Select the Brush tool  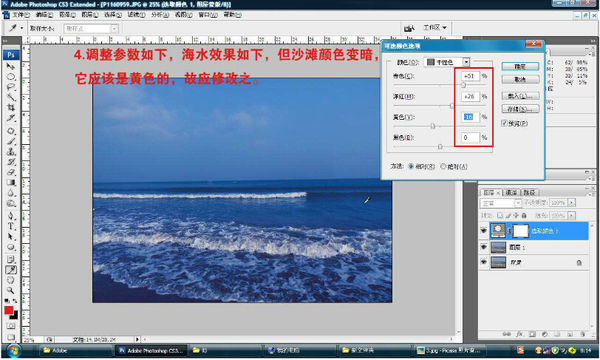tap(11, 141)
